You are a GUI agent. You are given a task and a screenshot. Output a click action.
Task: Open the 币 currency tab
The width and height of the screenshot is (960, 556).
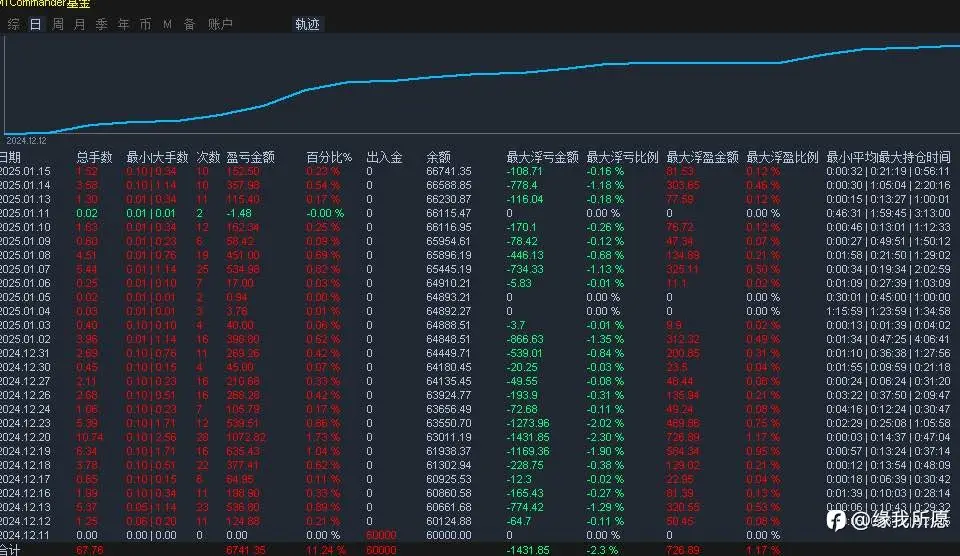tap(145, 24)
